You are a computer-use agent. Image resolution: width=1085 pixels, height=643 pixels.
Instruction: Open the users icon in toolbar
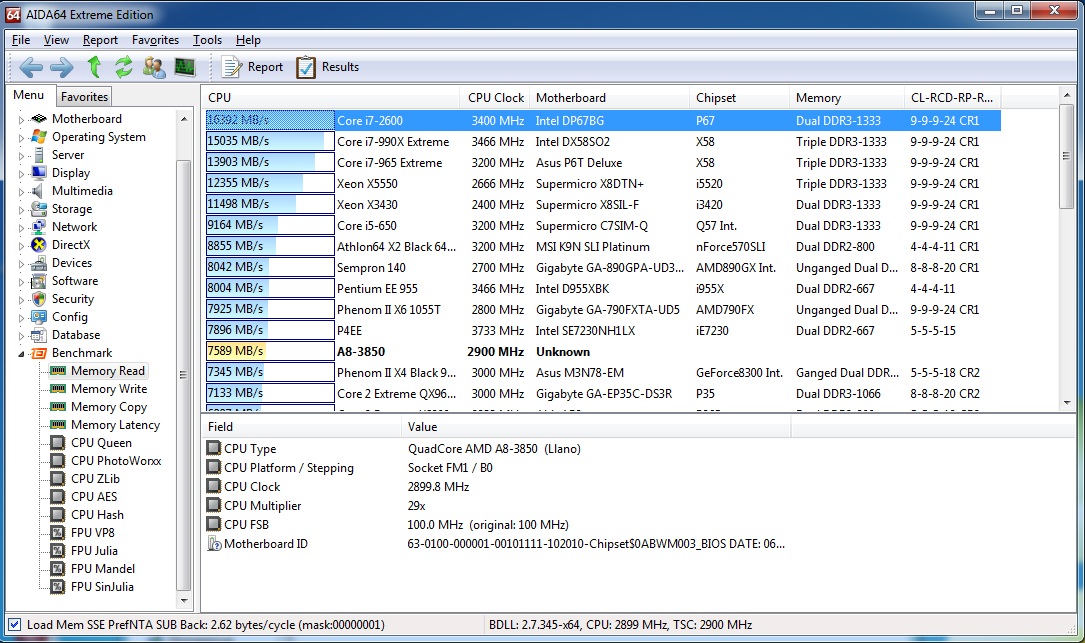[154, 67]
